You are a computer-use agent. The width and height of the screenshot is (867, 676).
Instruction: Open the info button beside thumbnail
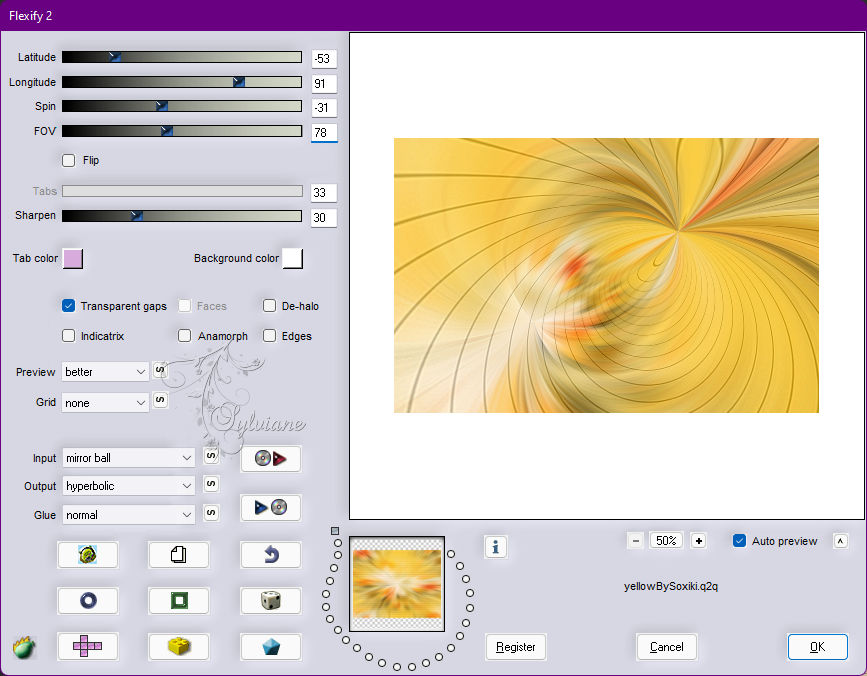495,547
